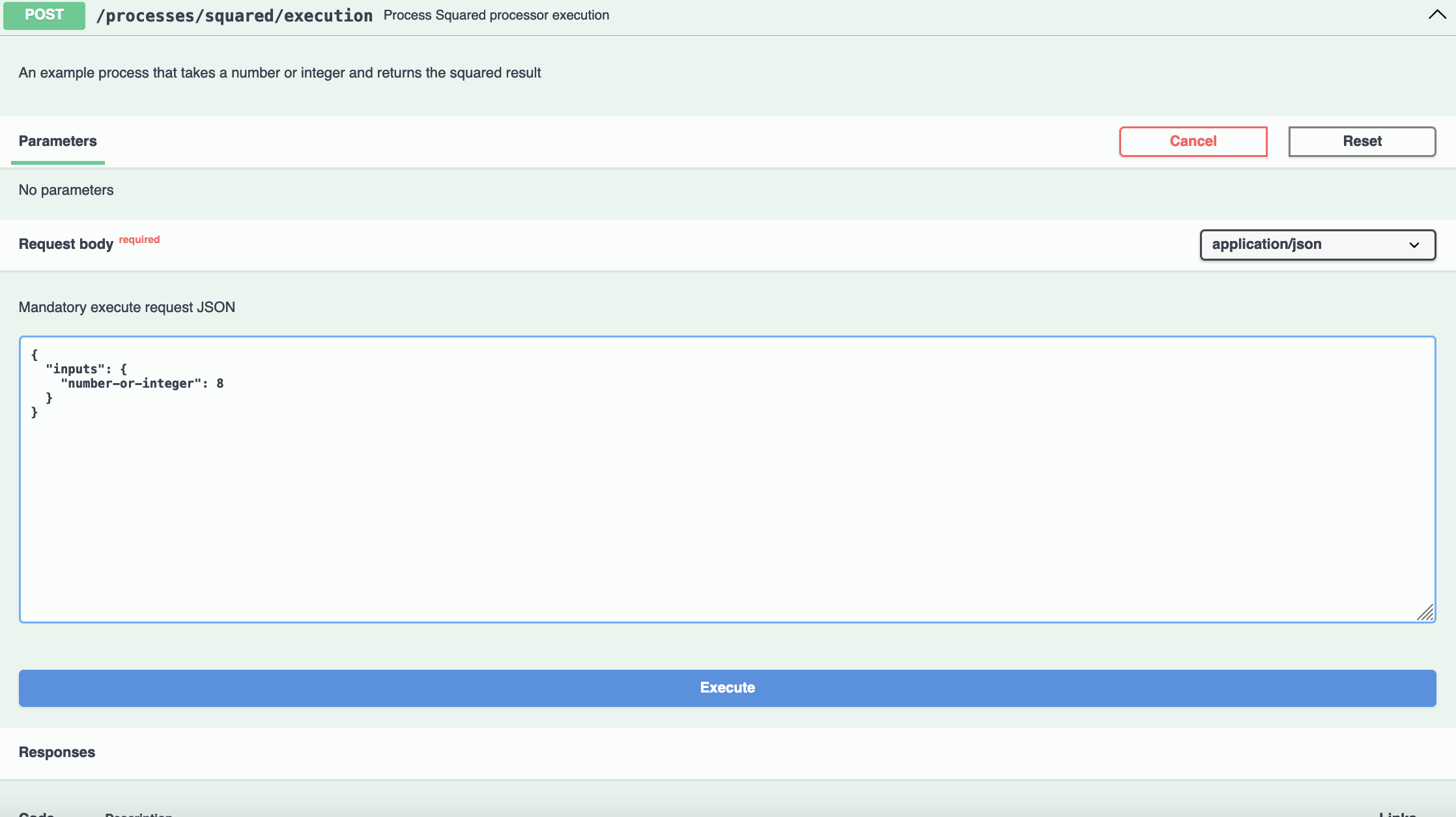1456x817 pixels.
Task: Select the Parameters tab
Action: [57, 141]
